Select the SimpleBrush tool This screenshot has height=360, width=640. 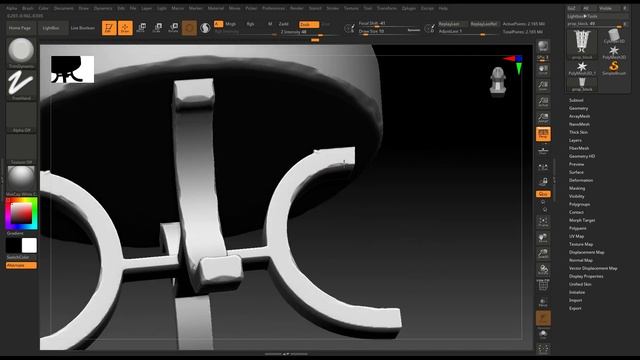tap(613, 68)
